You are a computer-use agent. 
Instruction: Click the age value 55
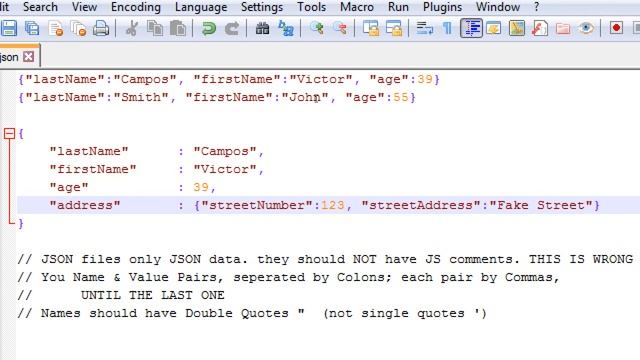[401, 97]
